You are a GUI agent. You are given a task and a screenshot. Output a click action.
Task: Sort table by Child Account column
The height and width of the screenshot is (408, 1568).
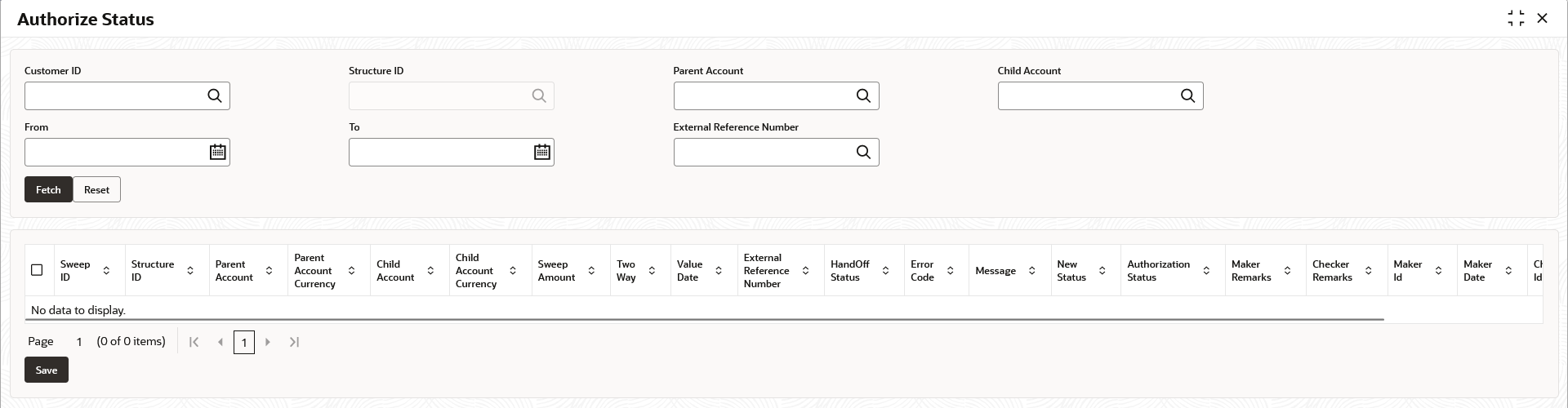click(430, 270)
